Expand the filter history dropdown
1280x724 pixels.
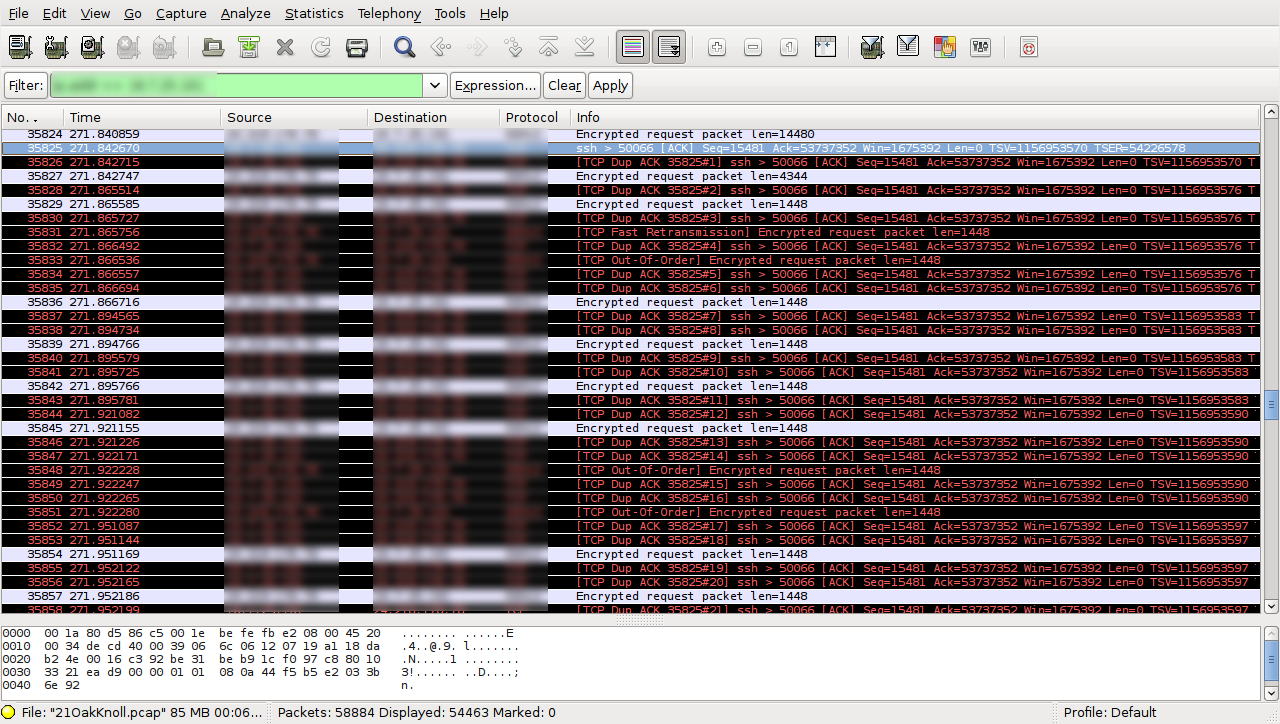(435, 86)
